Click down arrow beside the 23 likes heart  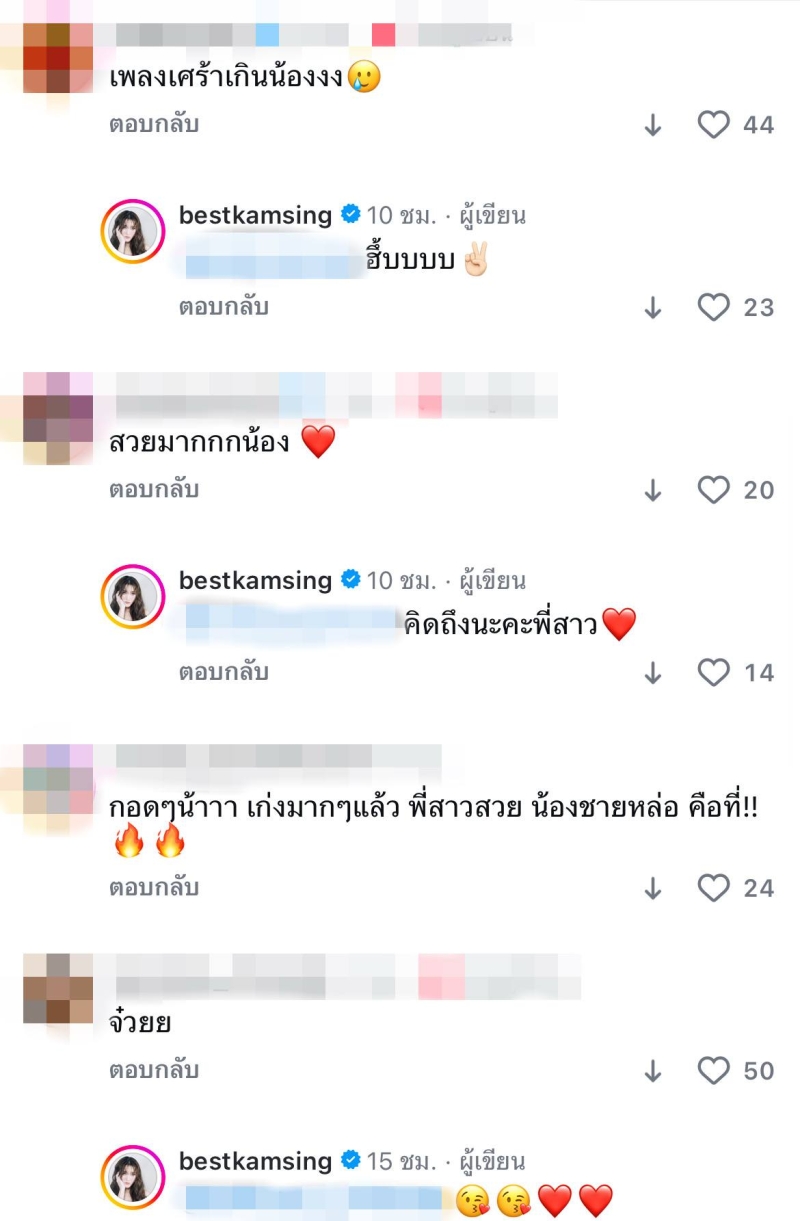653,307
